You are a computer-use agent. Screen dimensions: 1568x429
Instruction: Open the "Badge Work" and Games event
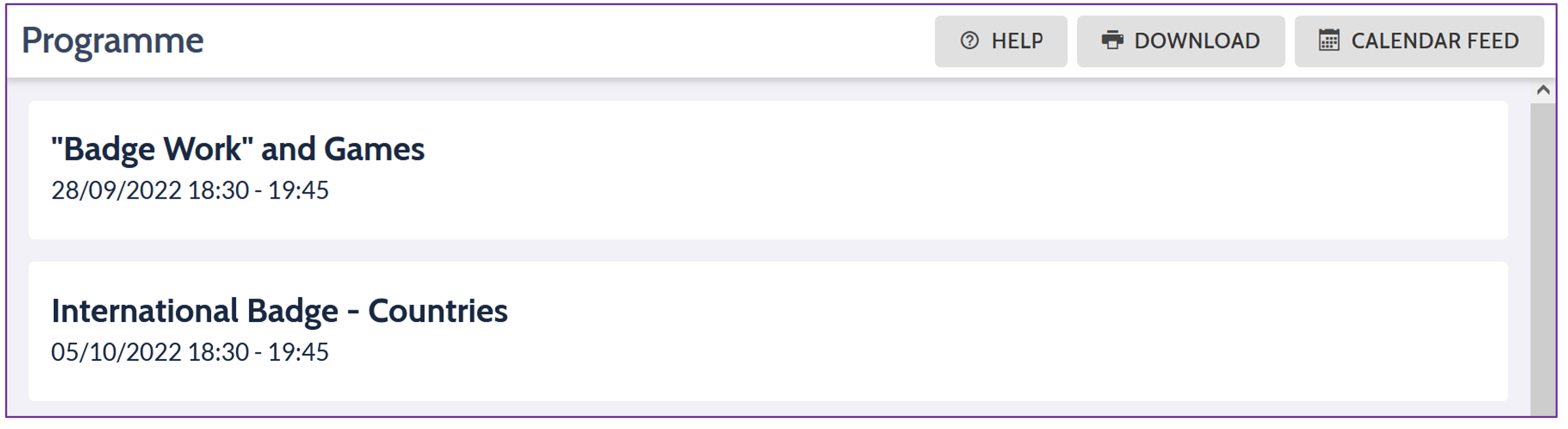point(238,149)
